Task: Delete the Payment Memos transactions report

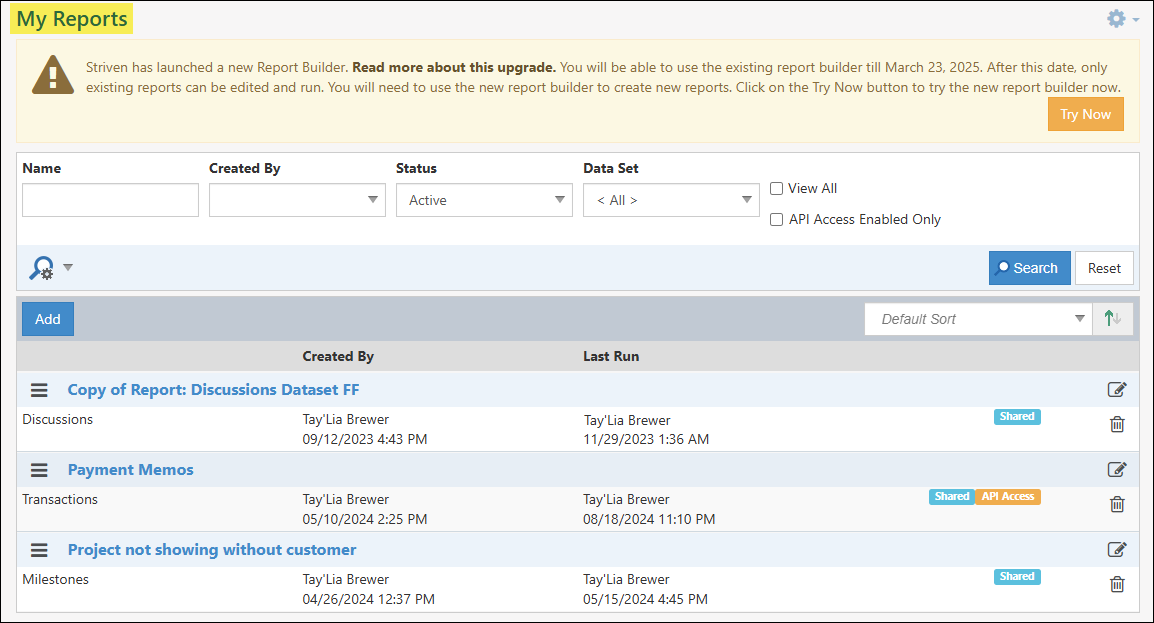Action: [1117, 504]
